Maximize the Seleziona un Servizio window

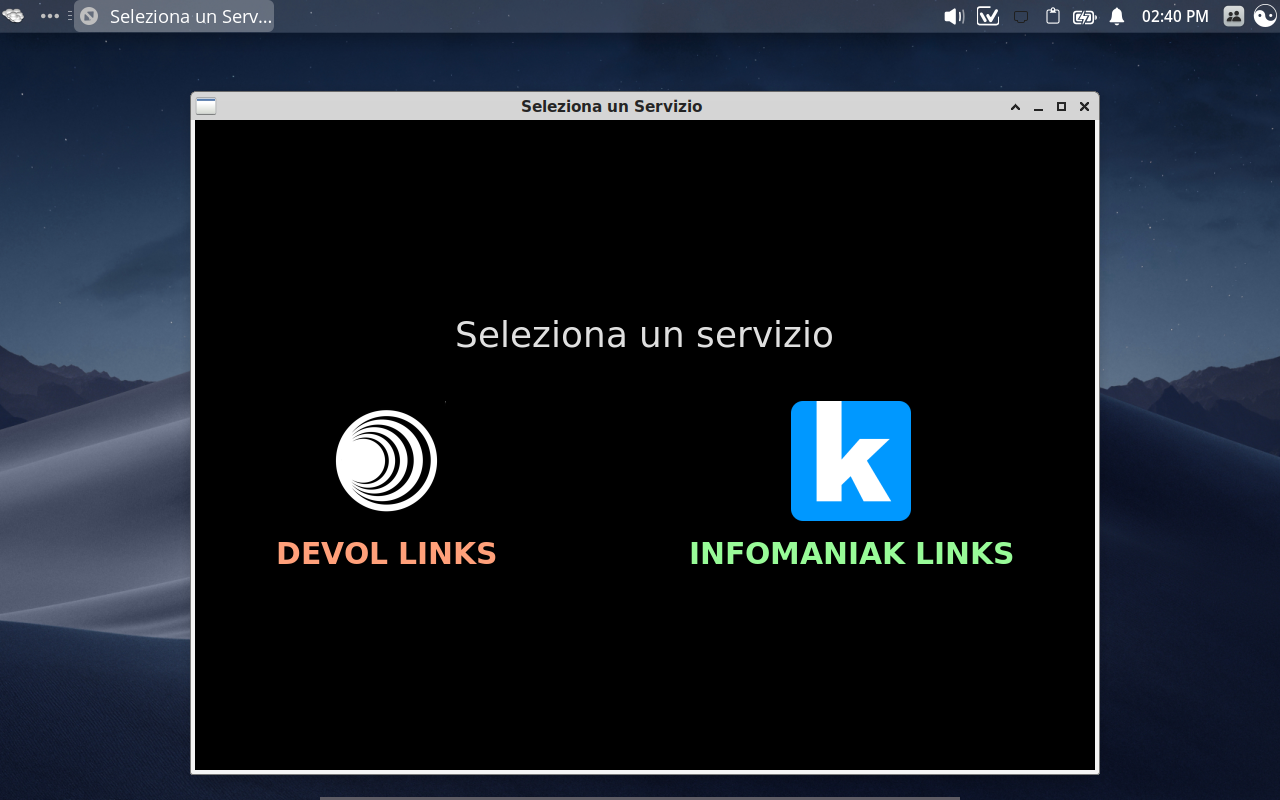point(1061,107)
